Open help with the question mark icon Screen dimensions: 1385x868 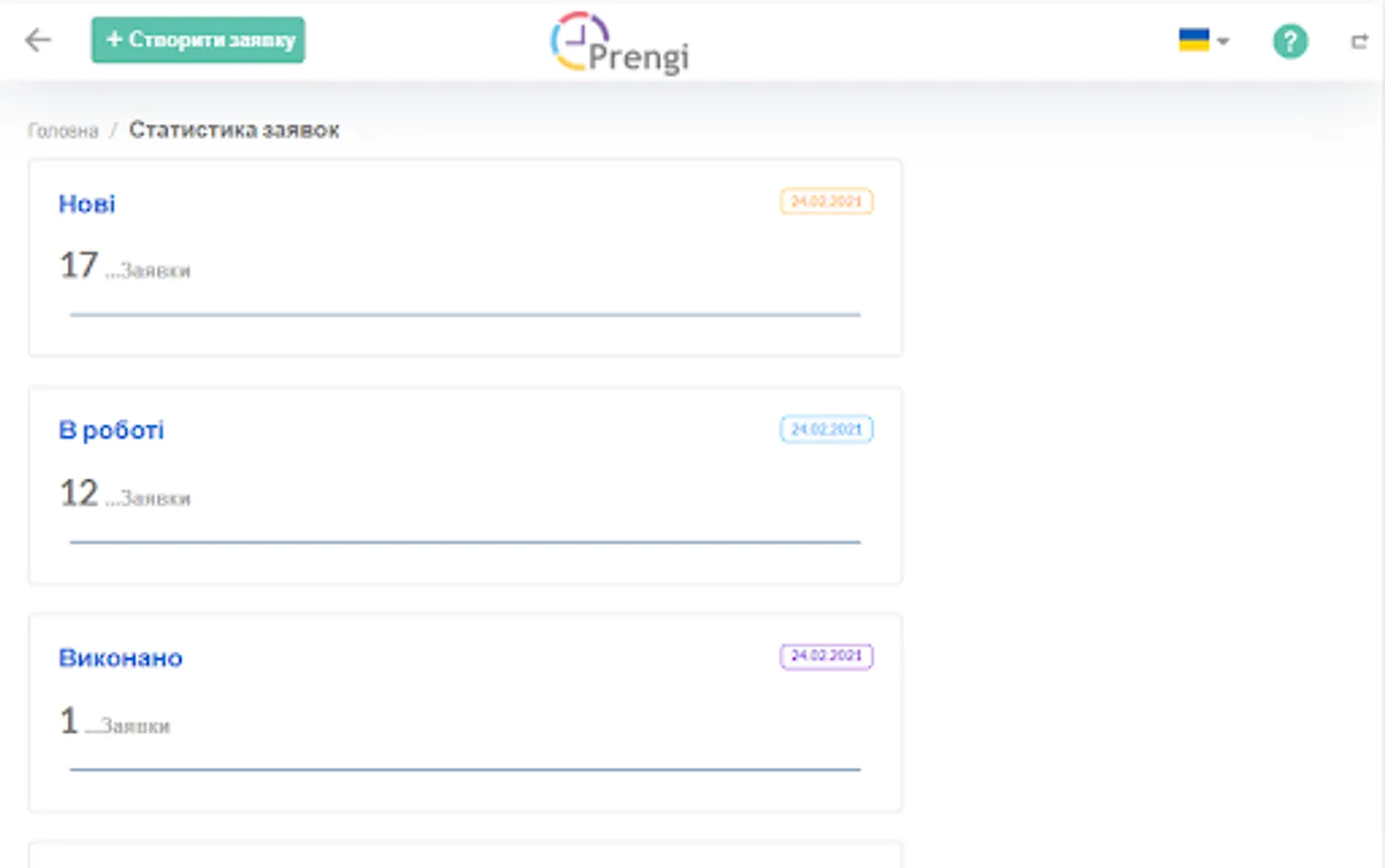click(1290, 41)
